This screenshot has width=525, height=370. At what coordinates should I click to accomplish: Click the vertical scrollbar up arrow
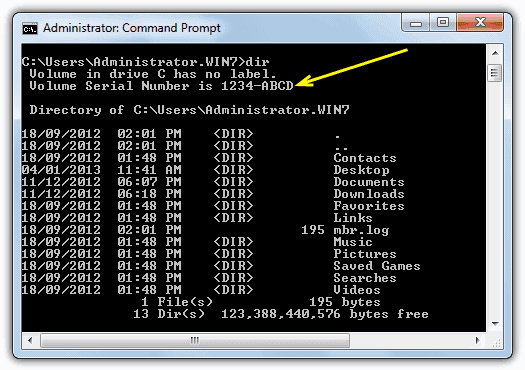[x=495, y=53]
